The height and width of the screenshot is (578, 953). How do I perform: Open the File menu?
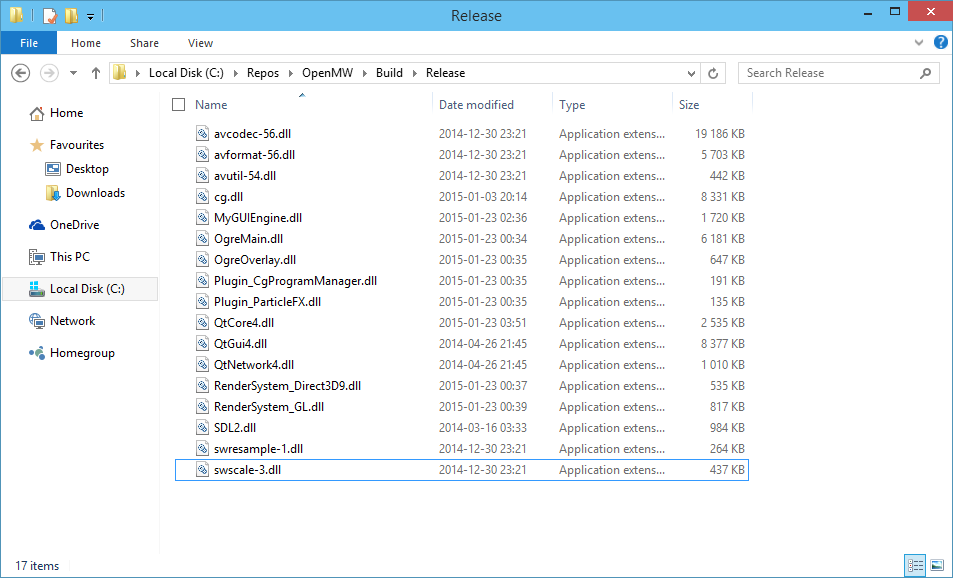point(28,42)
